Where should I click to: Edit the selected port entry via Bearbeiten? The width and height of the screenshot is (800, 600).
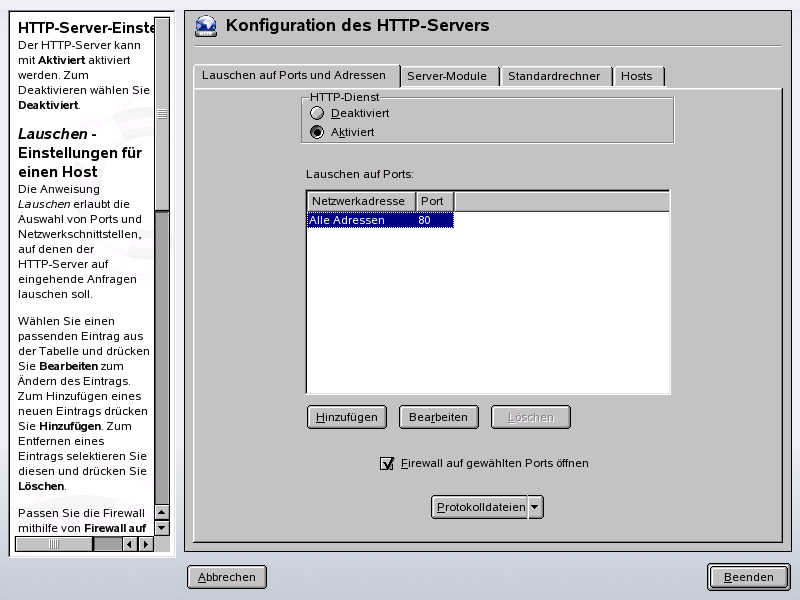pos(438,416)
